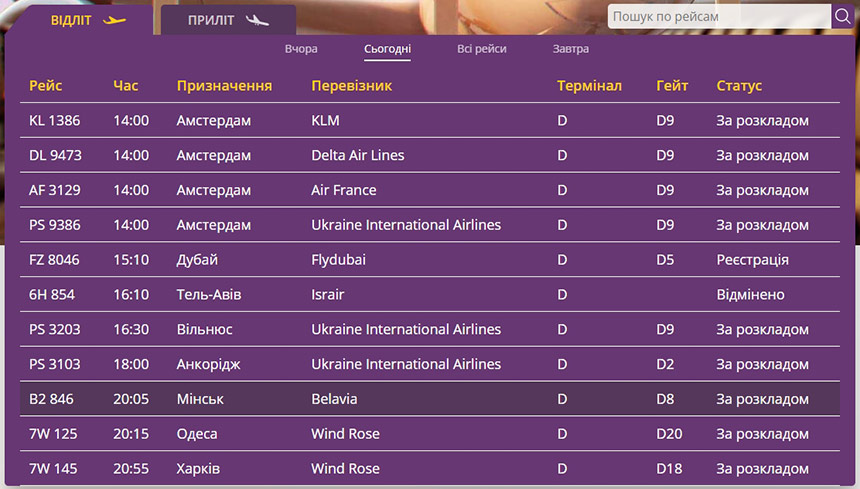
Task: Click gate D2 in Анкорідж row
Action: point(665,364)
